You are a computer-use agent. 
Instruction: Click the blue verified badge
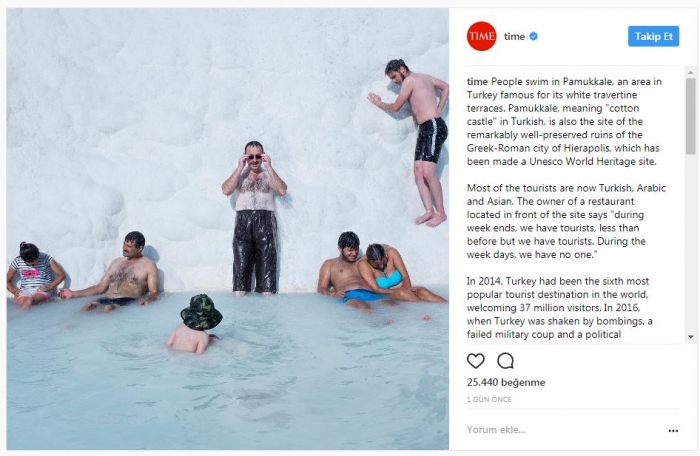pos(533,37)
